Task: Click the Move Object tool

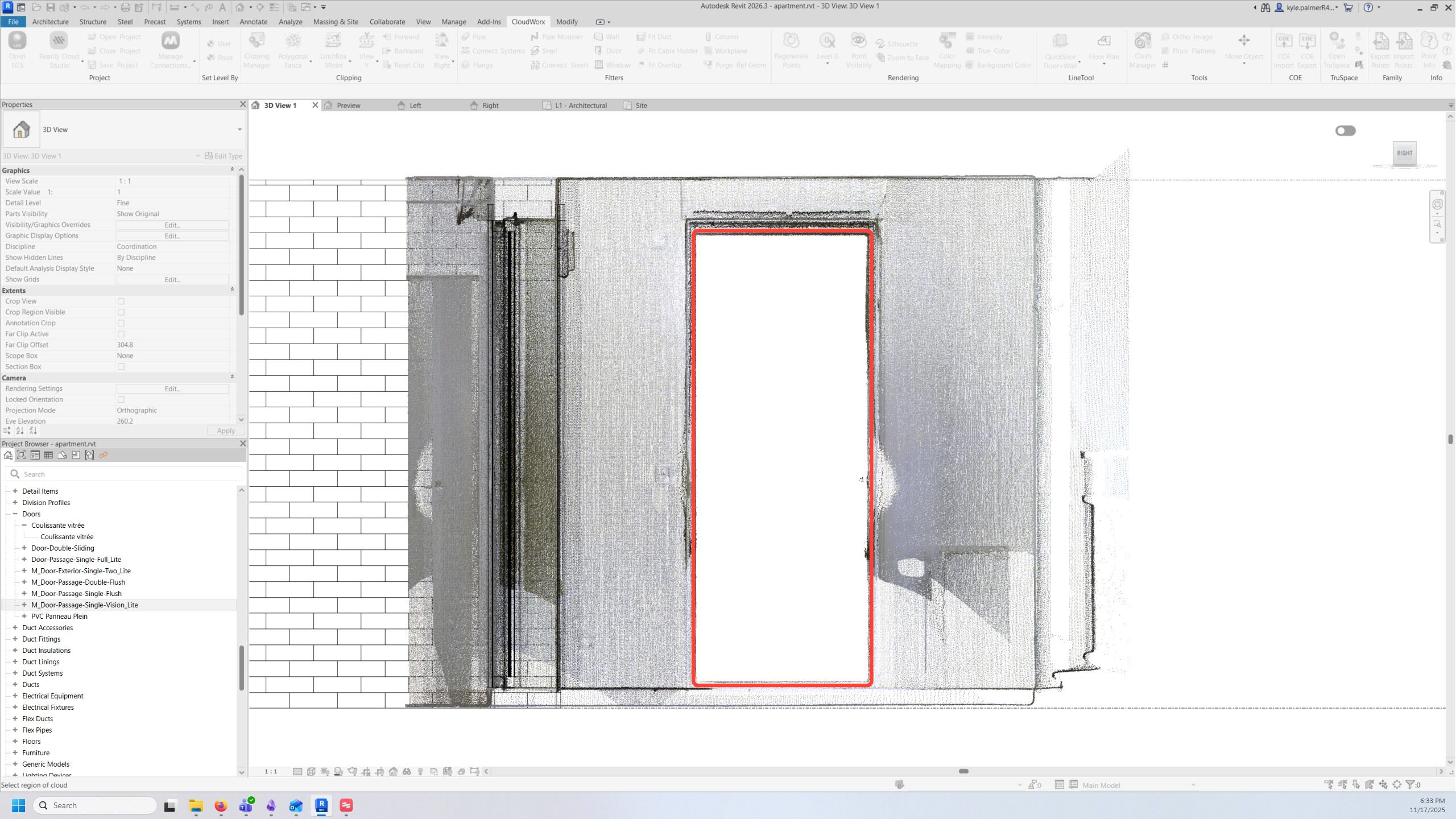Action: pos(1244,41)
